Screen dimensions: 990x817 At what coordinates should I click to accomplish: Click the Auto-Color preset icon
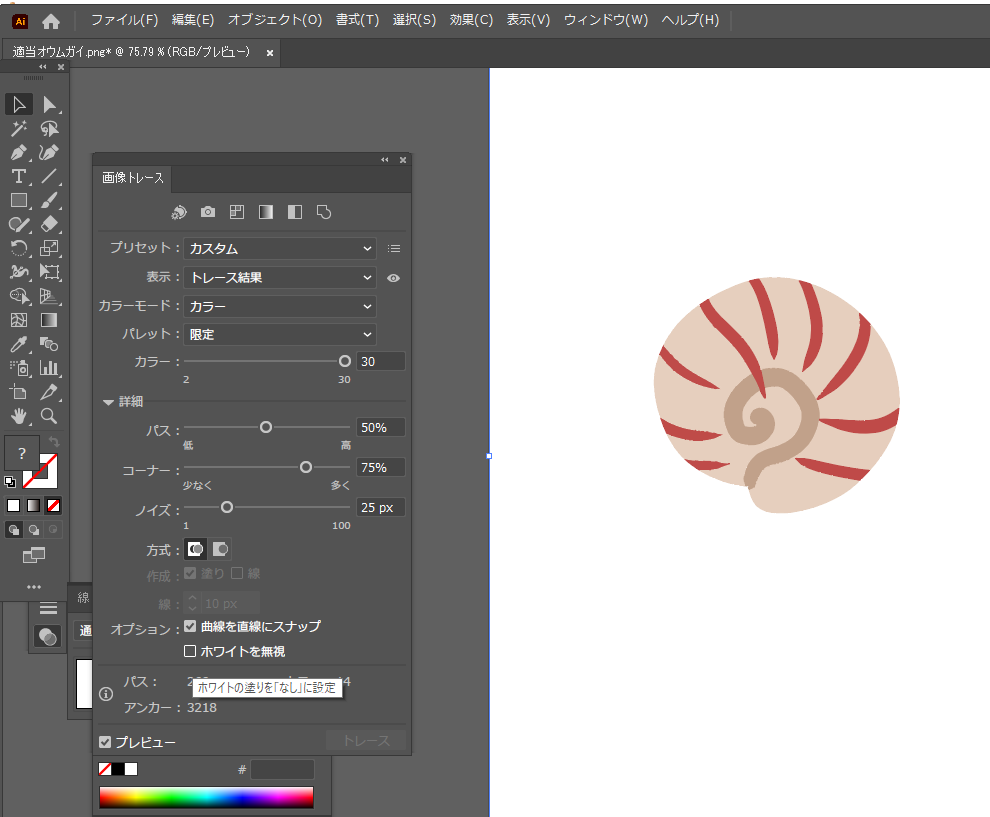tap(178, 212)
